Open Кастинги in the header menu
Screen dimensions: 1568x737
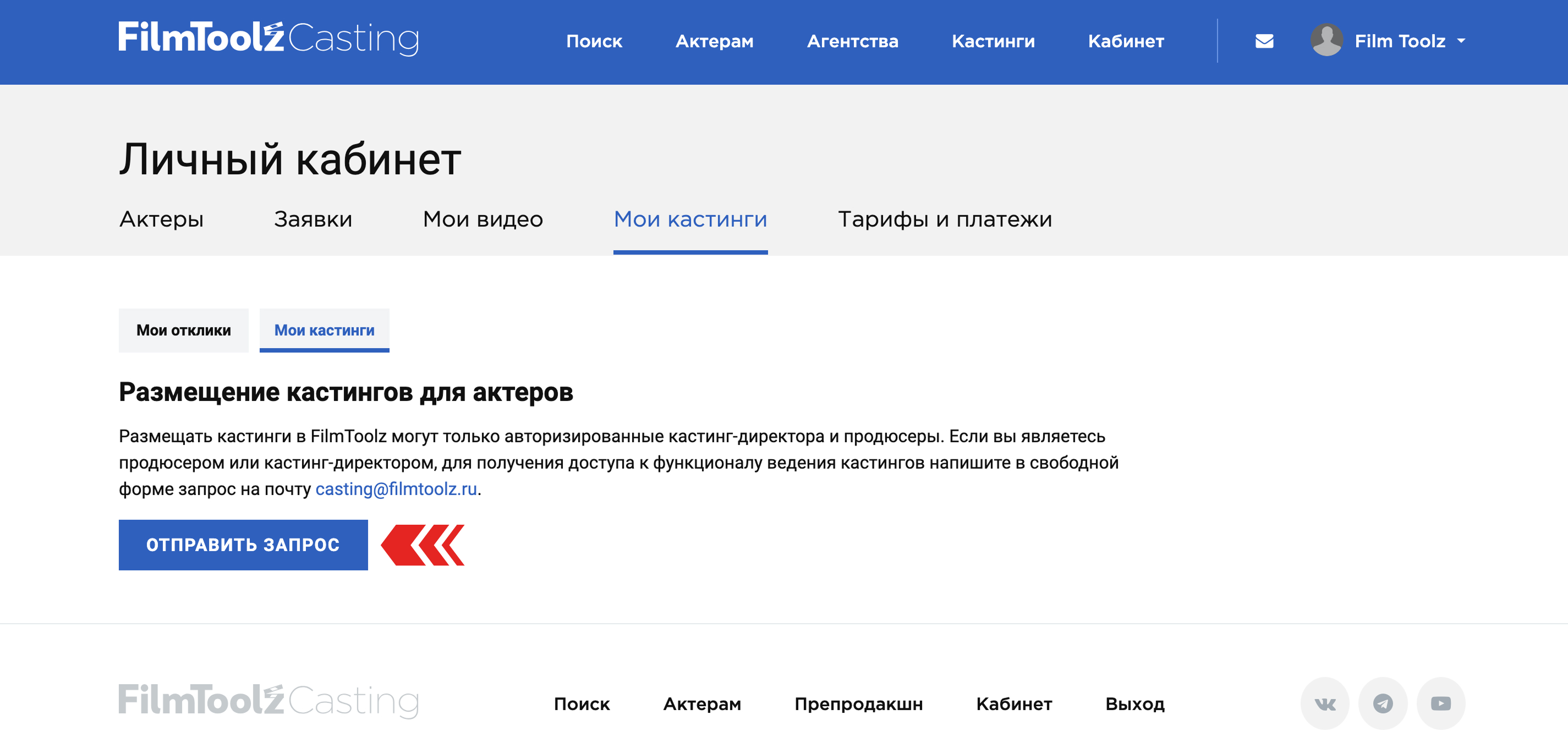click(x=993, y=41)
